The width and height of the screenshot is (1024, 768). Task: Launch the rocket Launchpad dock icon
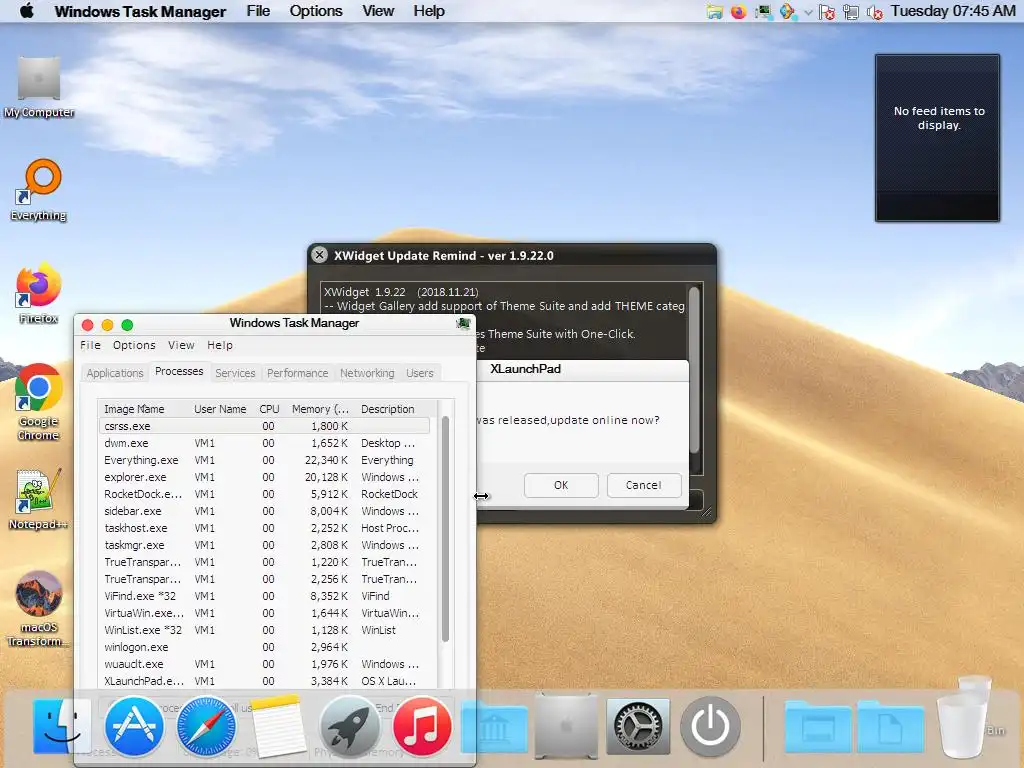(x=350, y=726)
